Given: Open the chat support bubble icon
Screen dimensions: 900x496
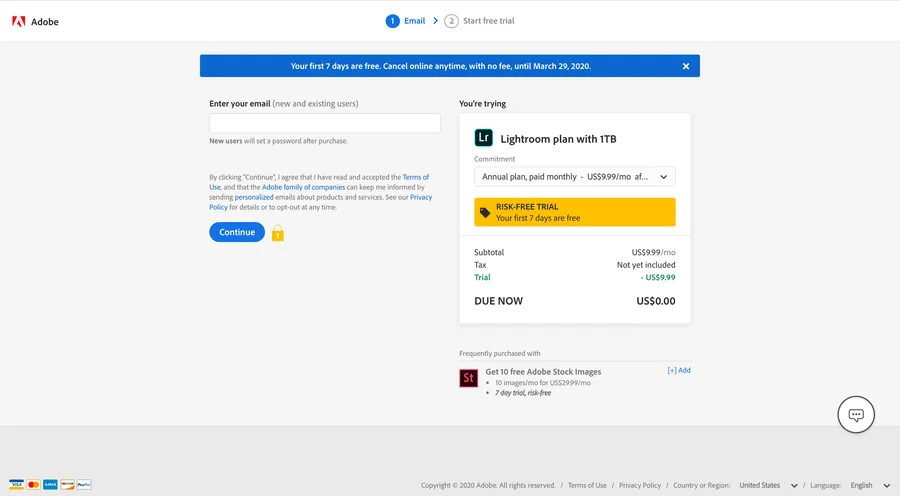Looking at the screenshot, I should (856, 414).
